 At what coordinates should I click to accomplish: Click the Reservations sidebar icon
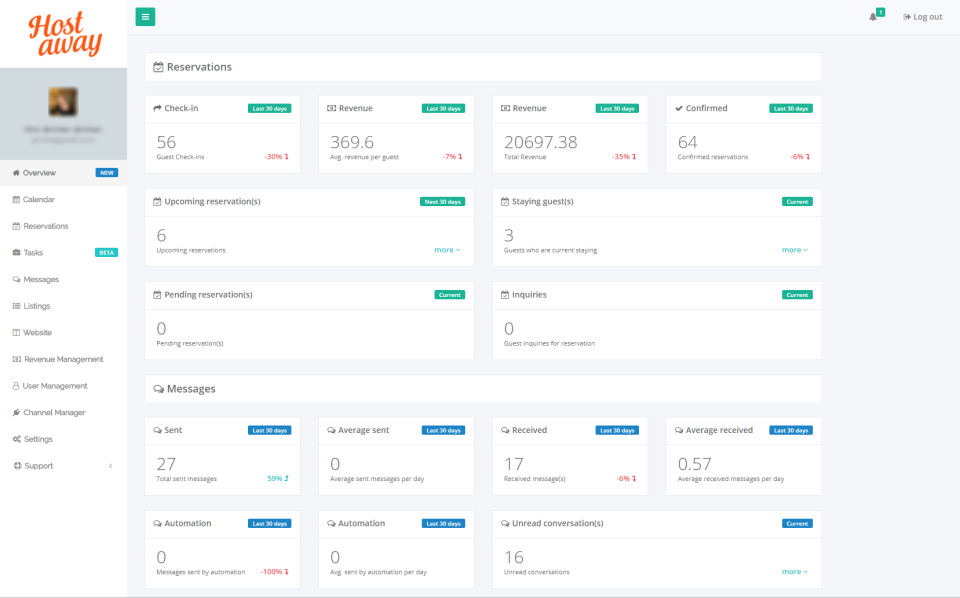point(16,226)
